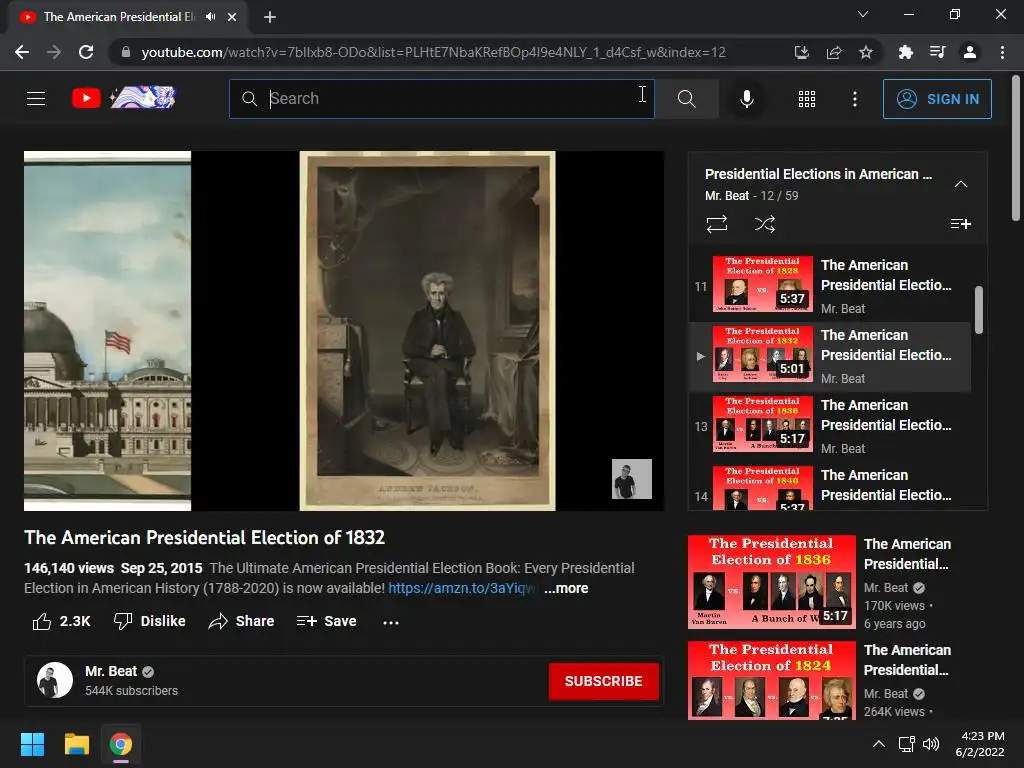The width and height of the screenshot is (1024, 768).
Task: Expand description with ...more
Action: [566, 588]
